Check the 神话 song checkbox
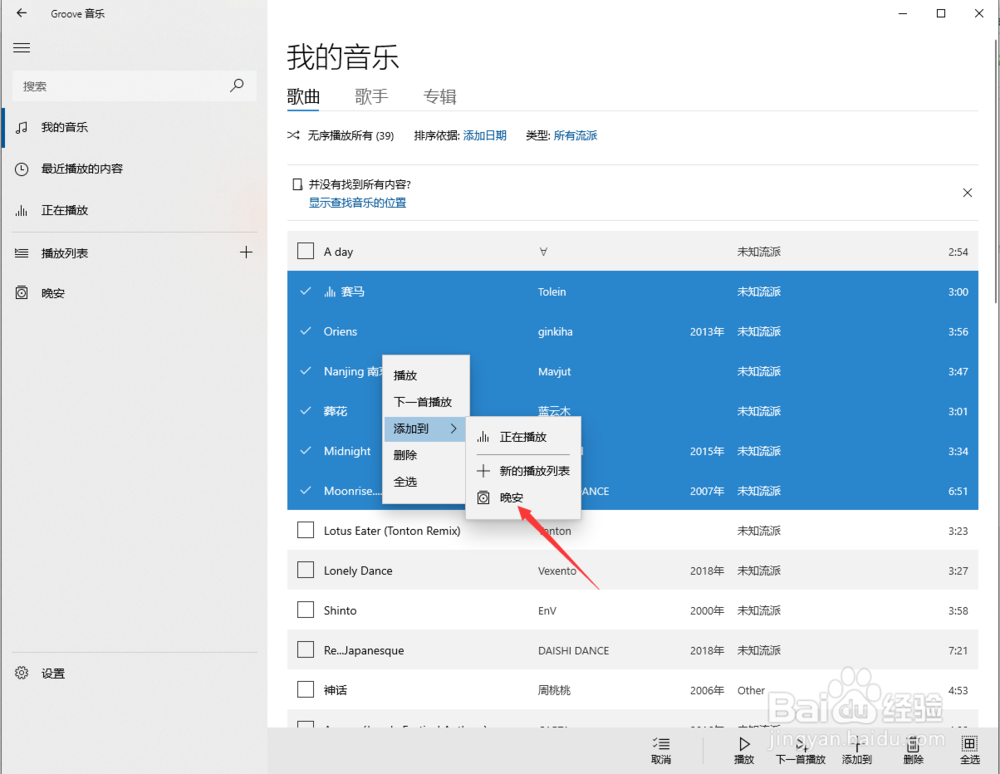This screenshot has width=1000, height=774. pyautogui.click(x=305, y=690)
